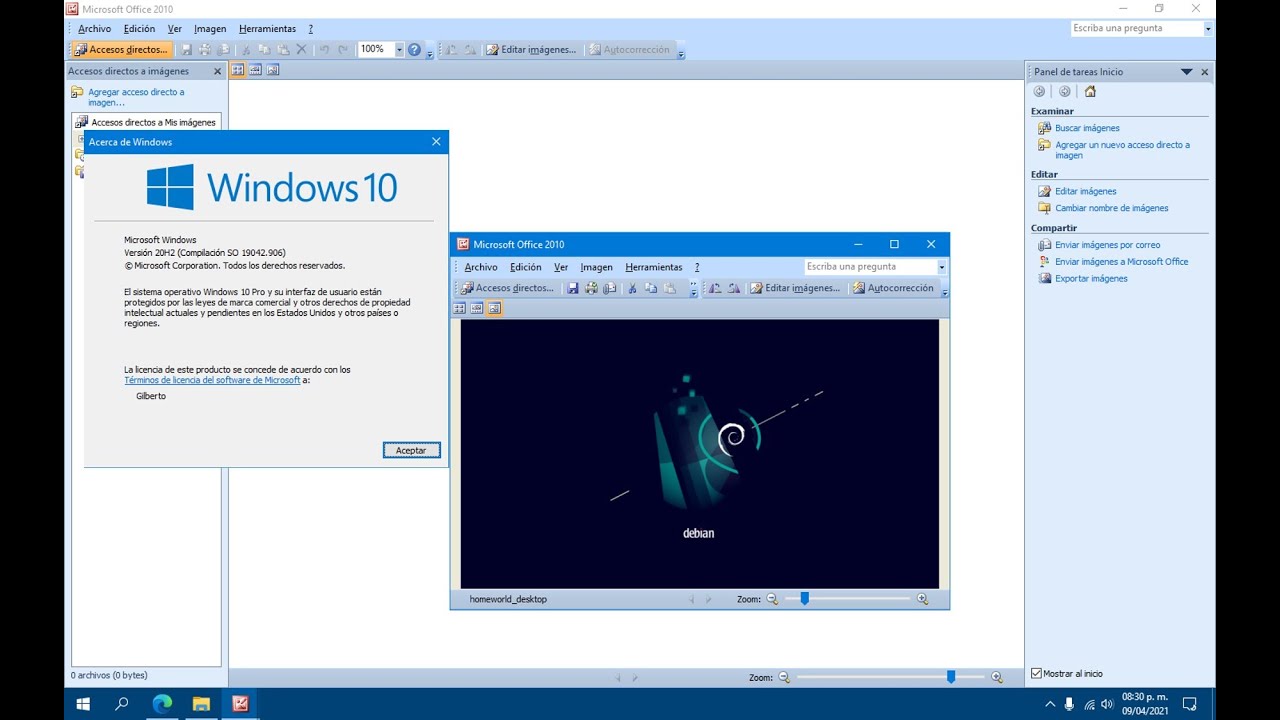Click the Autocorrección button in front Office window

(893, 288)
